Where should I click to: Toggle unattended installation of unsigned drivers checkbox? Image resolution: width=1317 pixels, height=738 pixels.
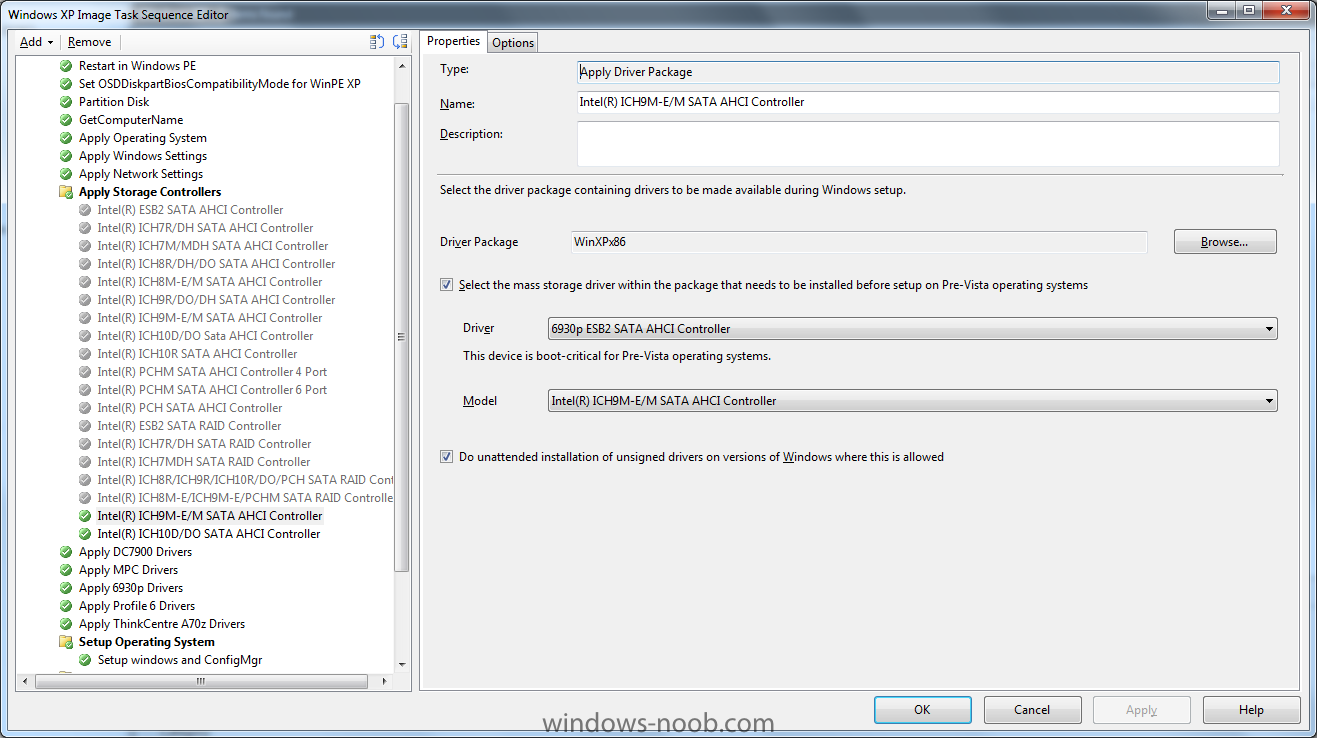[x=446, y=457]
